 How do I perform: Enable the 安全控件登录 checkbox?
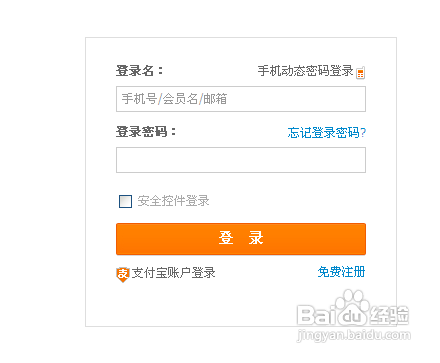(125, 201)
